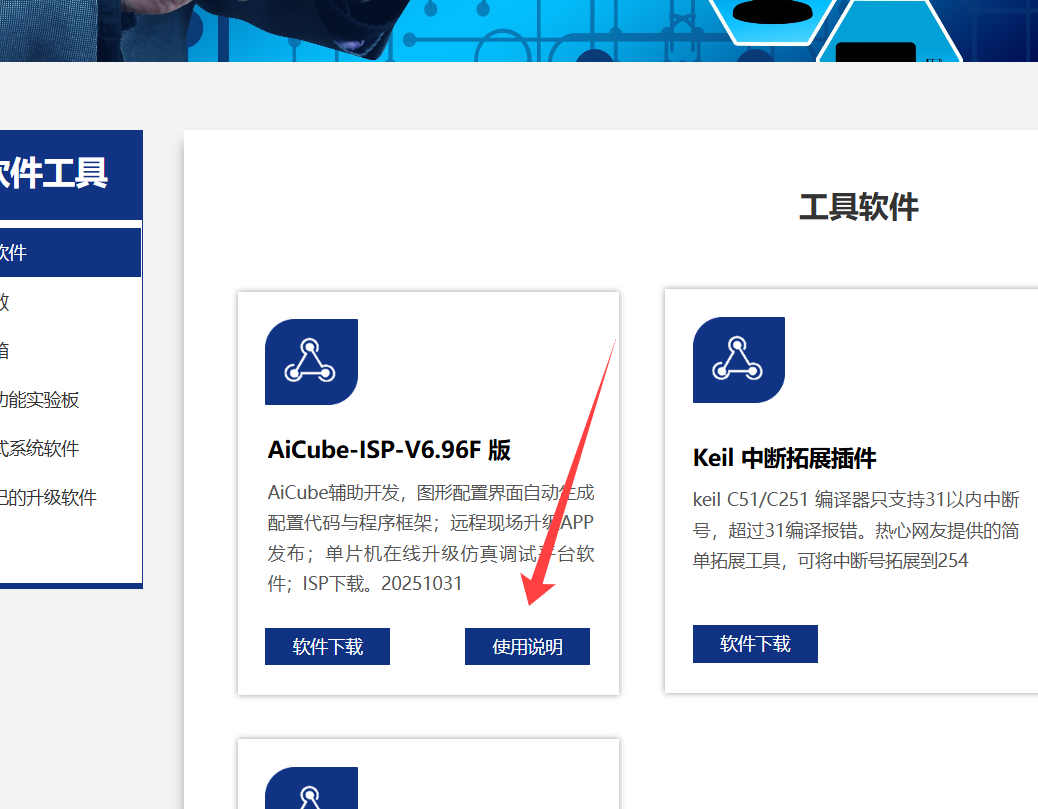The height and width of the screenshot is (809, 1038).
Task: Click the Keil 中断拓展插件 card icon
Action: tap(738, 360)
